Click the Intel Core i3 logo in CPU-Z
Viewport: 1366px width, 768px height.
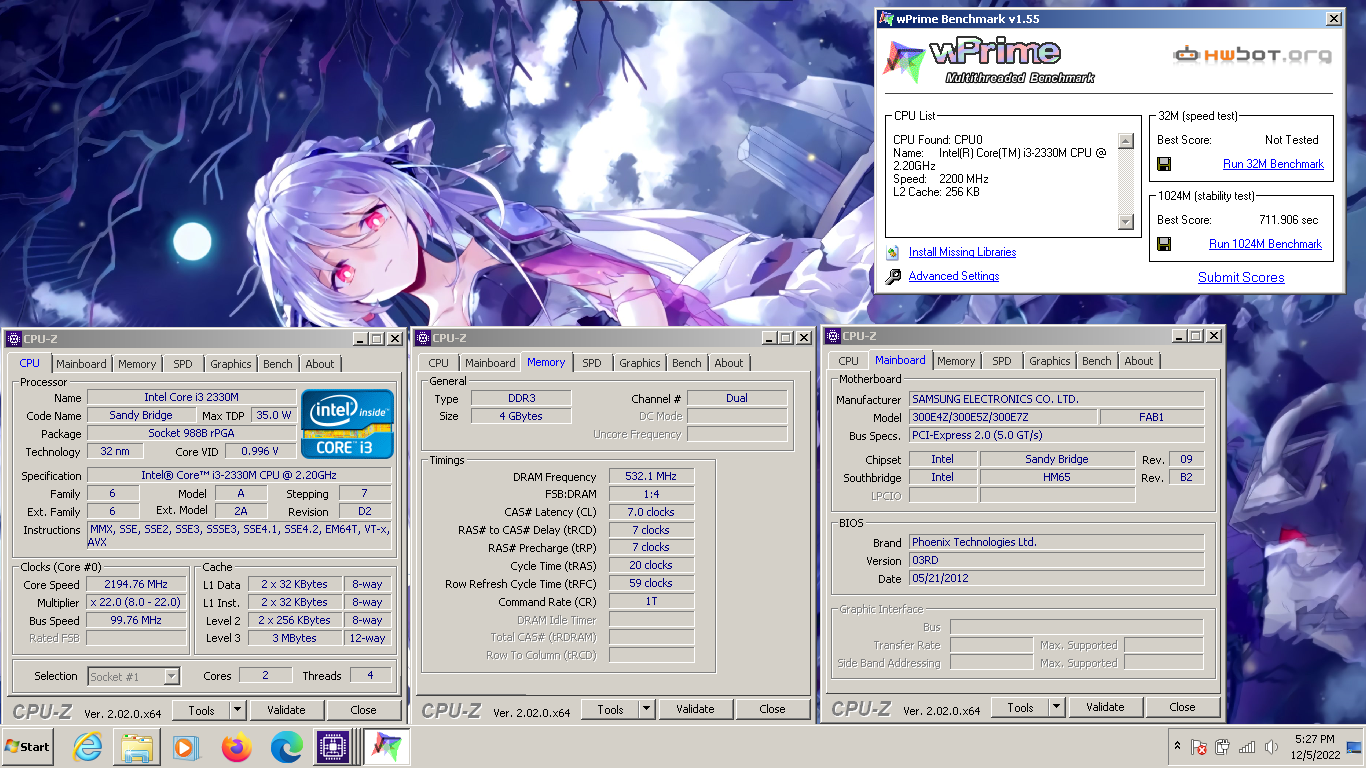coord(347,423)
